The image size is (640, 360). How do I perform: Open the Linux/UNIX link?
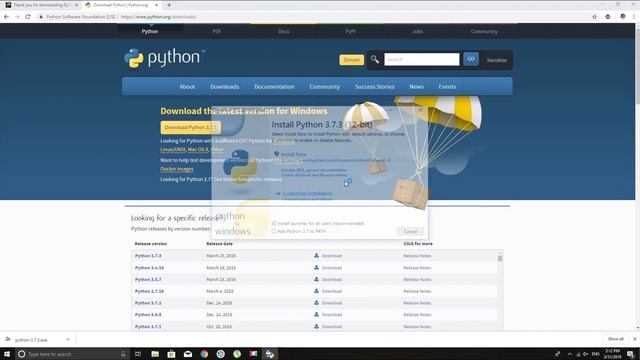click(x=173, y=149)
